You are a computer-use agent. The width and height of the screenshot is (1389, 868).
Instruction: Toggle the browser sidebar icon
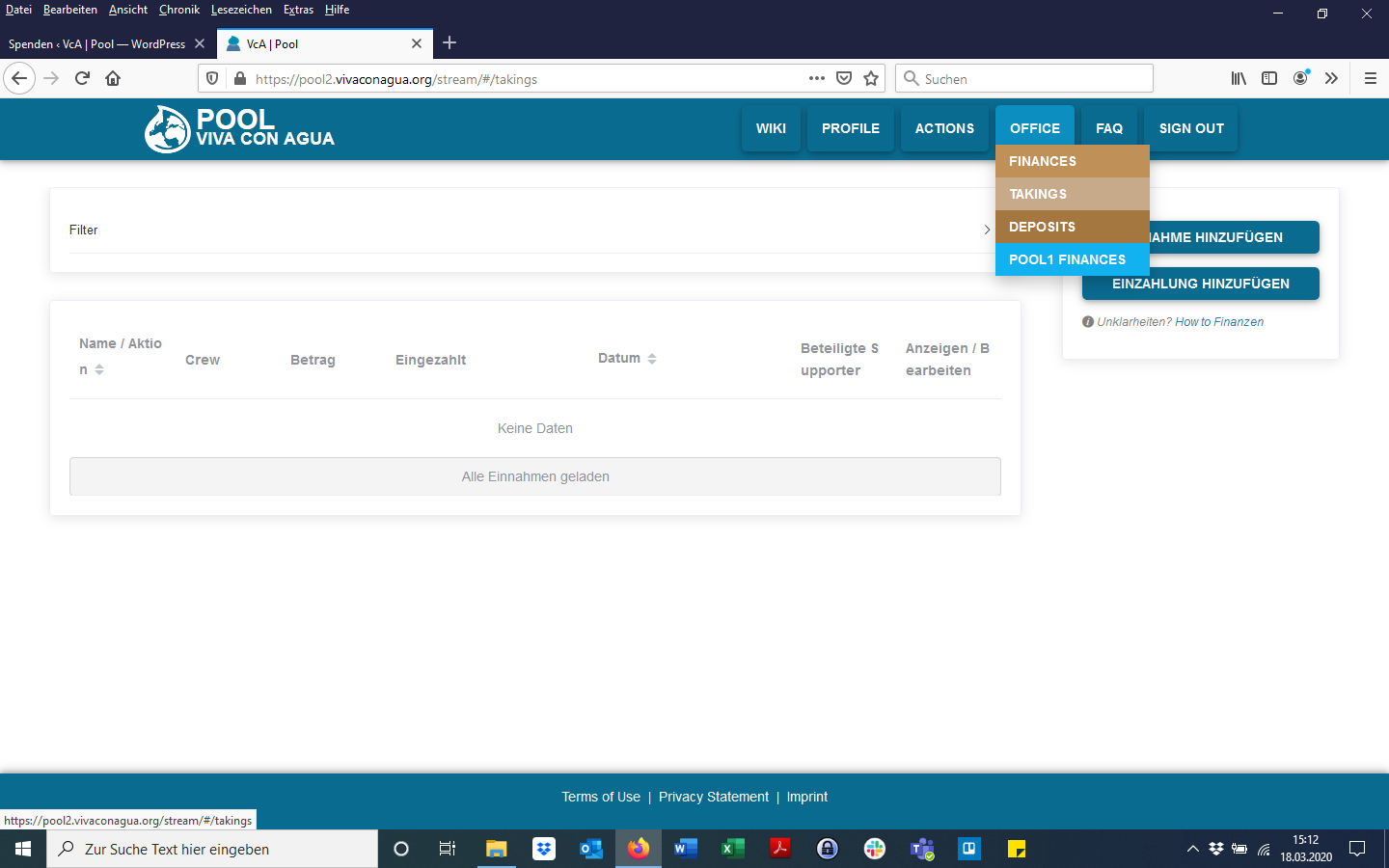1269,79
